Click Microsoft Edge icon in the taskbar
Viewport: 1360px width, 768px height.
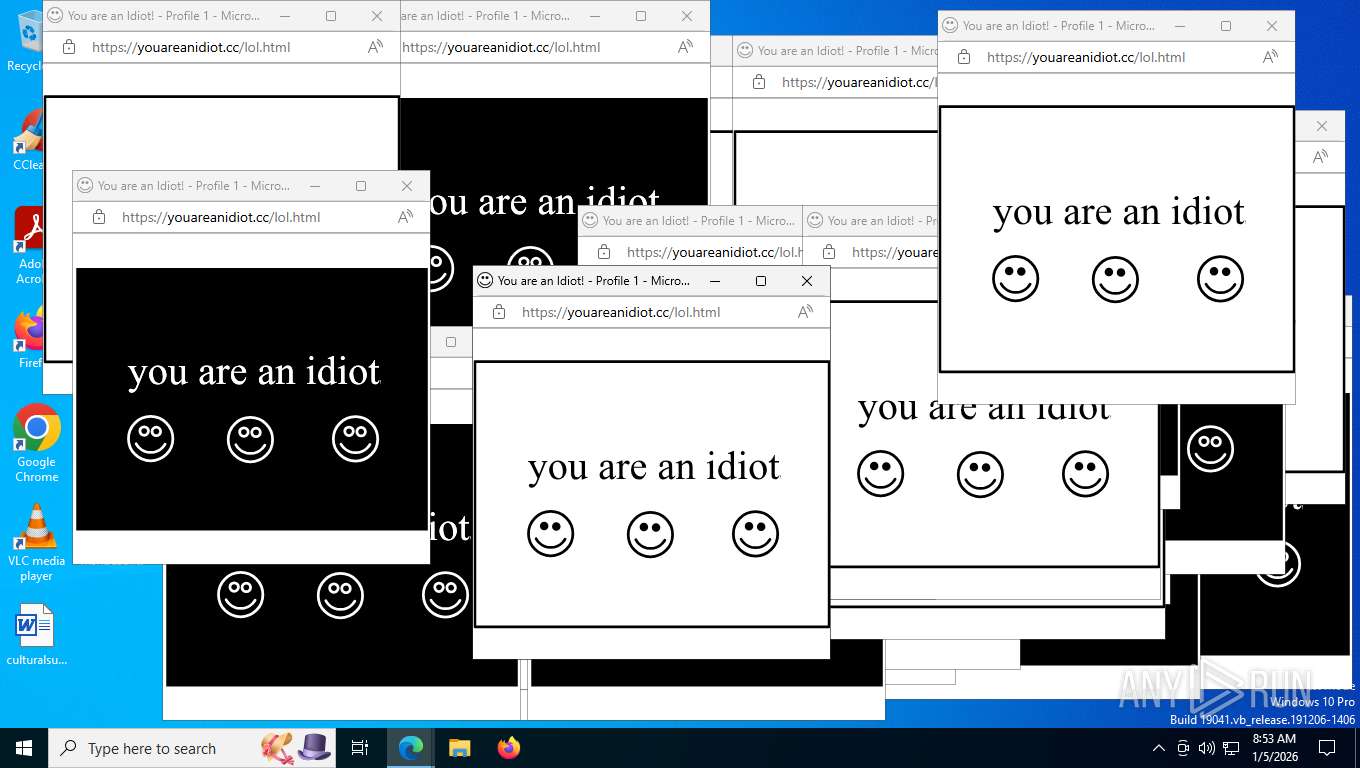point(410,748)
